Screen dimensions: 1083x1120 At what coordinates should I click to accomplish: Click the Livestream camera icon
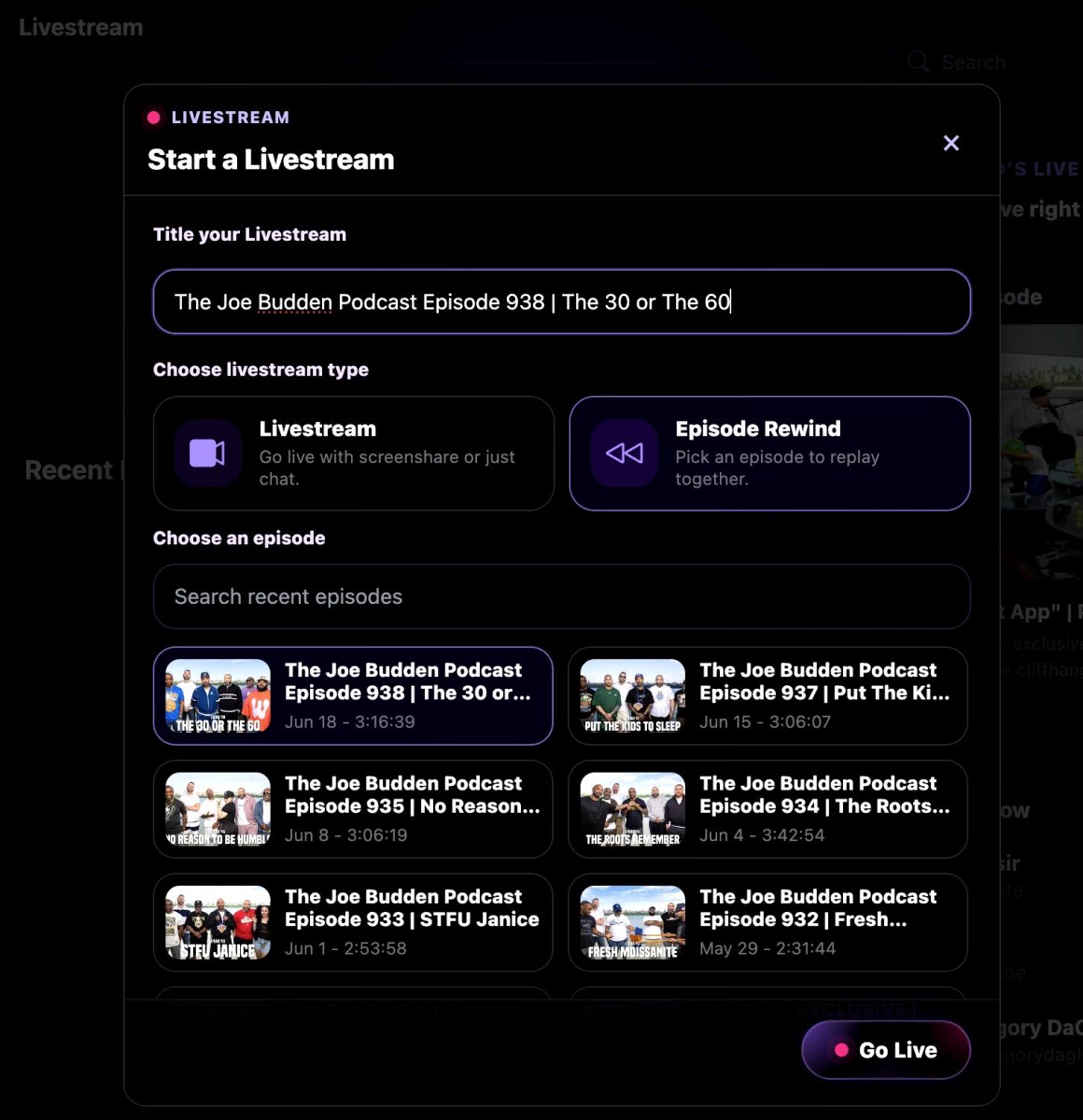click(207, 454)
